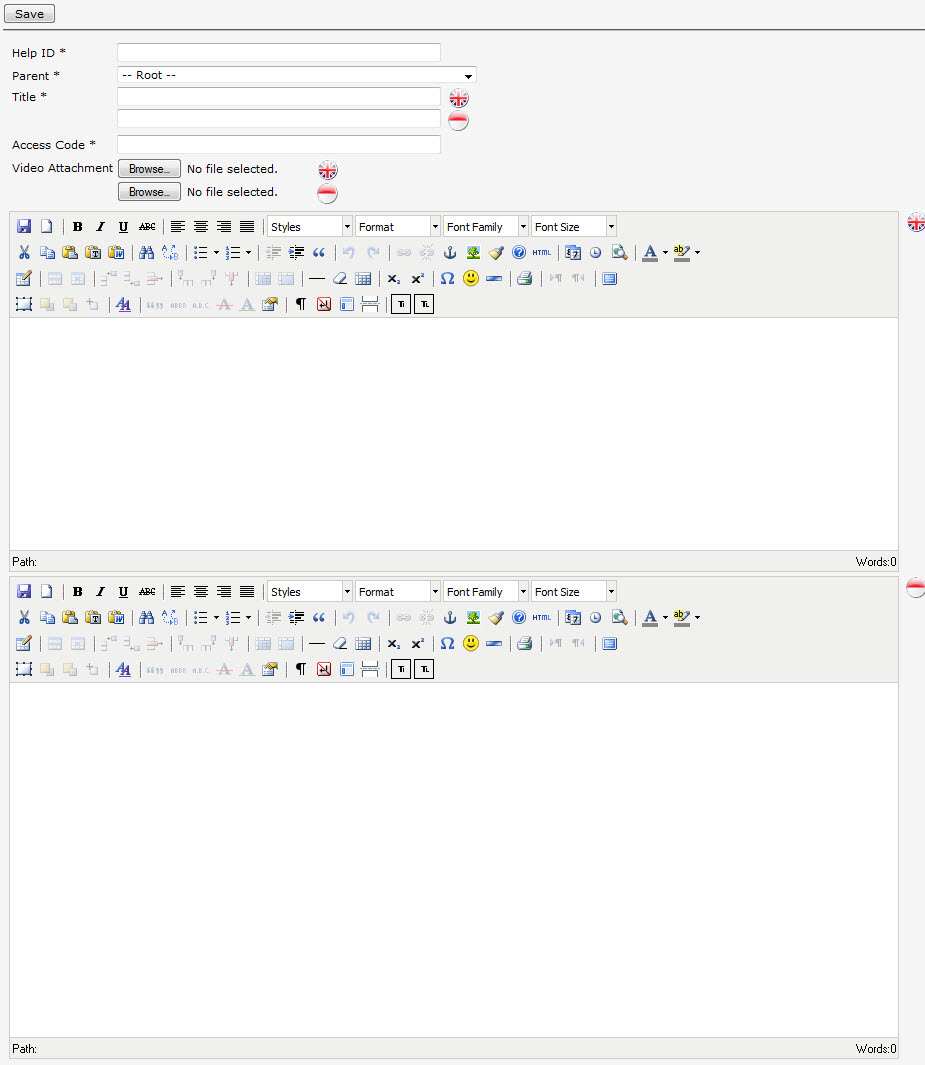Click the anchor icon in lower editor
Screen dimensions: 925x1065
pos(449,618)
